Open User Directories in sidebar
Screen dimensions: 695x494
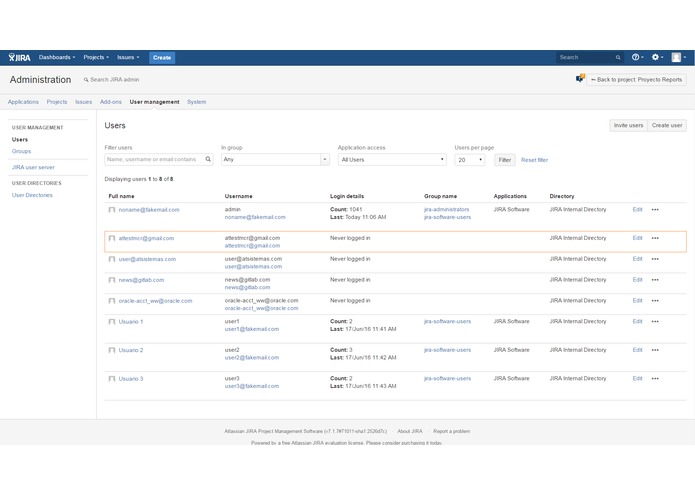pyautogui.click(x=32, y=195)
